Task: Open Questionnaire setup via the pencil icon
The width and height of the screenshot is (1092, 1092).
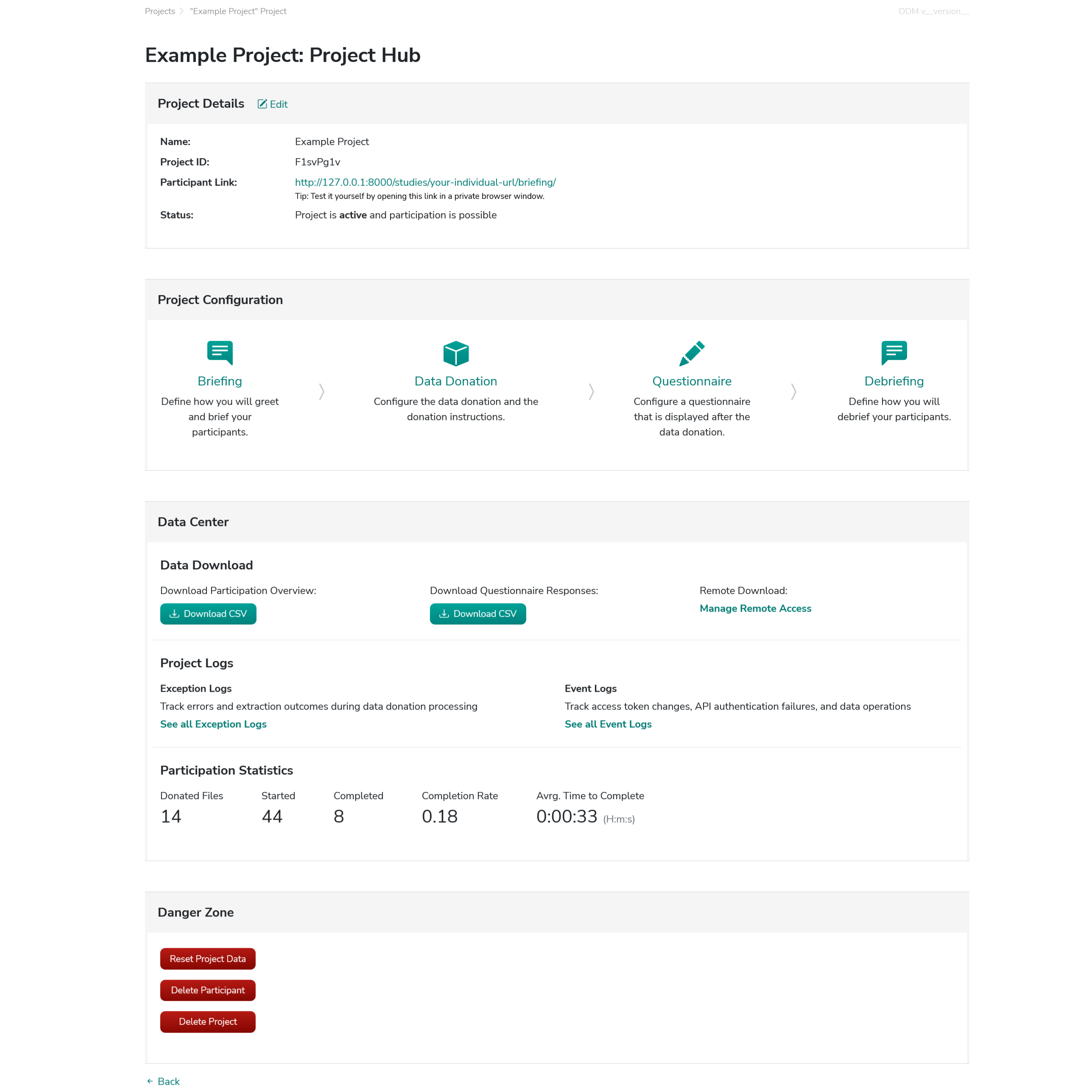Action: (x=692, y=353)
